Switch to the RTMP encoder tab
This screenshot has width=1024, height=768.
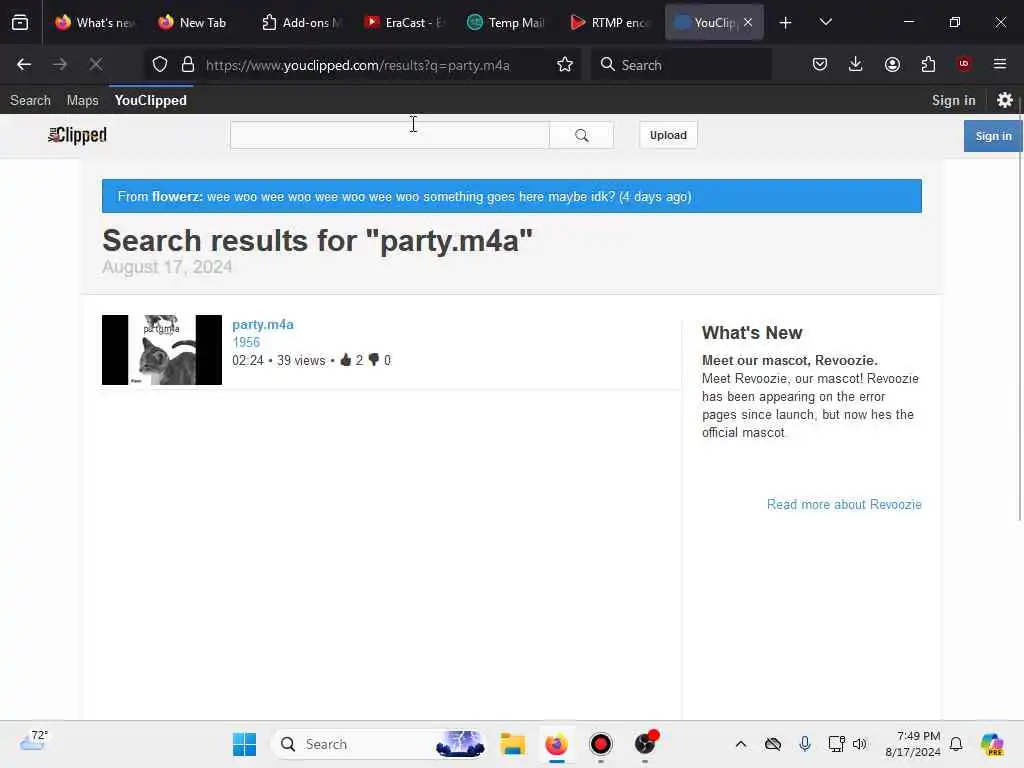pyautogui.click(x=611, y=22)
